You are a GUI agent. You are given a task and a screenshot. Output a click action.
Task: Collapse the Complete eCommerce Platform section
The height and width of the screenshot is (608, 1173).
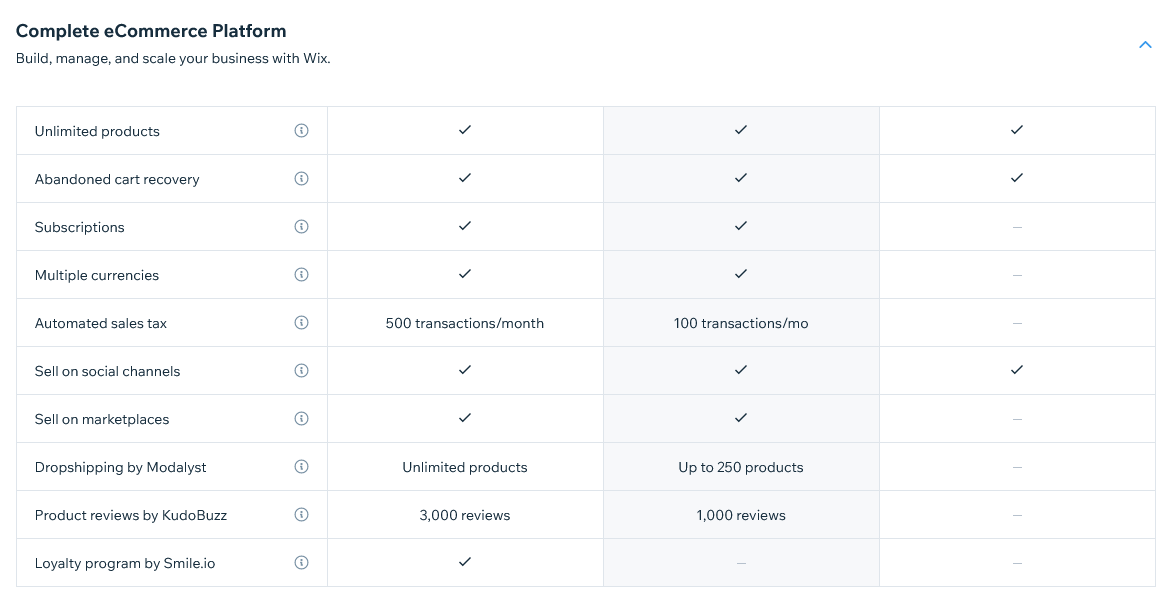click(x=1145, y=44)
